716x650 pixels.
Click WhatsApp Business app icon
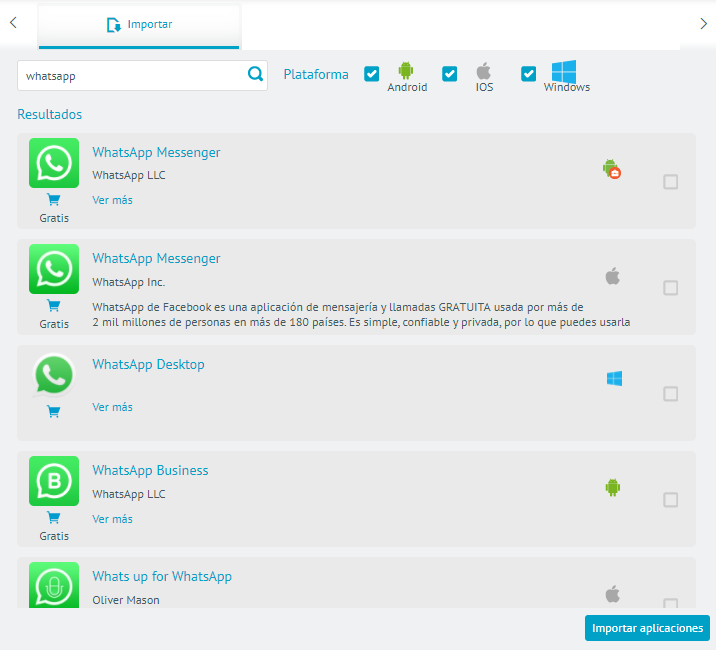click(x=54, y=481)
